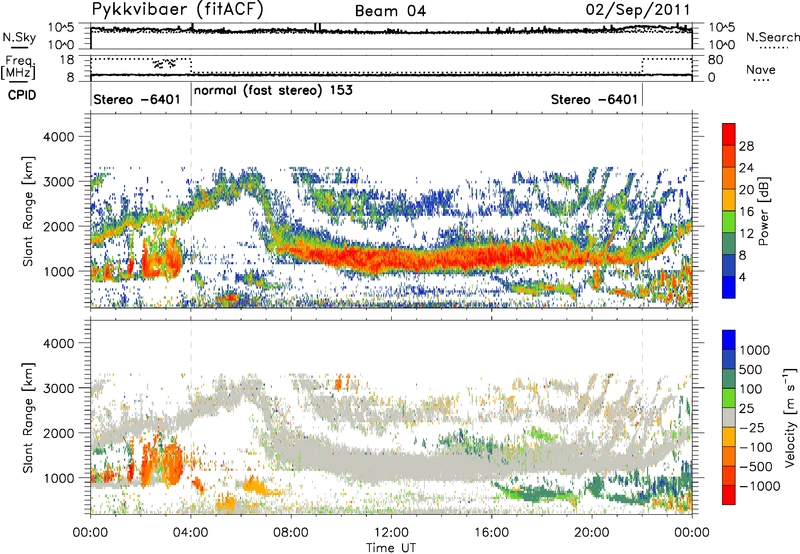Click the 'Freq. [MHz]' axis label
Screen dimensions: 800x554
click(20, 67)
